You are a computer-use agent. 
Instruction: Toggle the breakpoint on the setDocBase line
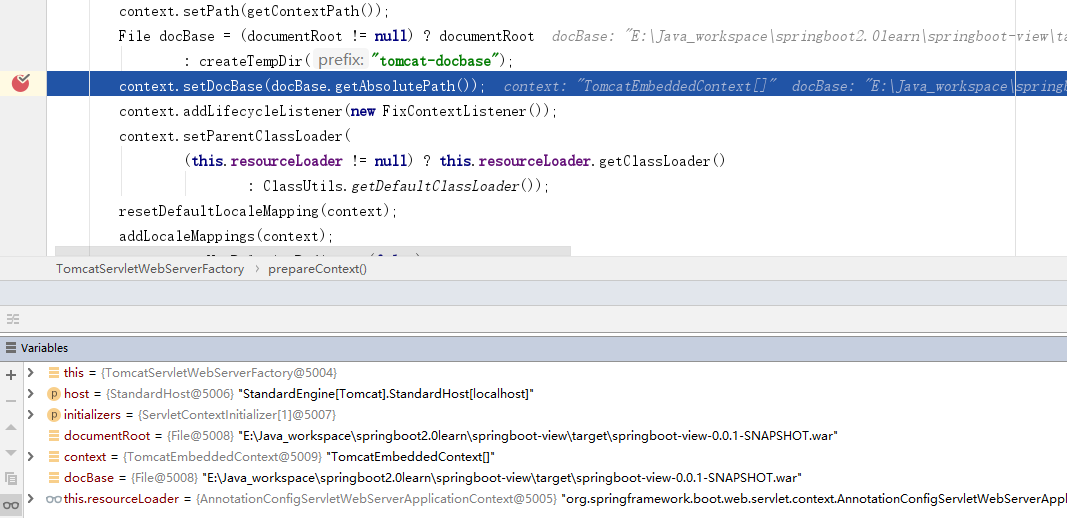[20, 84]
